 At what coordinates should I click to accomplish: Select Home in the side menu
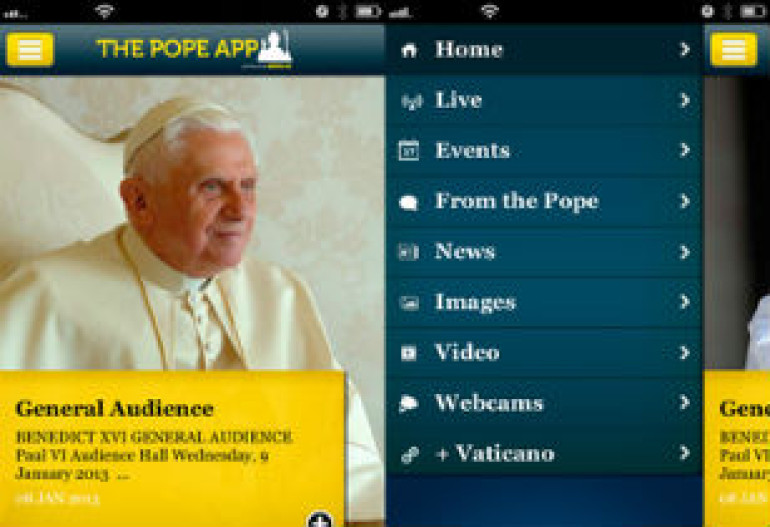544,50
